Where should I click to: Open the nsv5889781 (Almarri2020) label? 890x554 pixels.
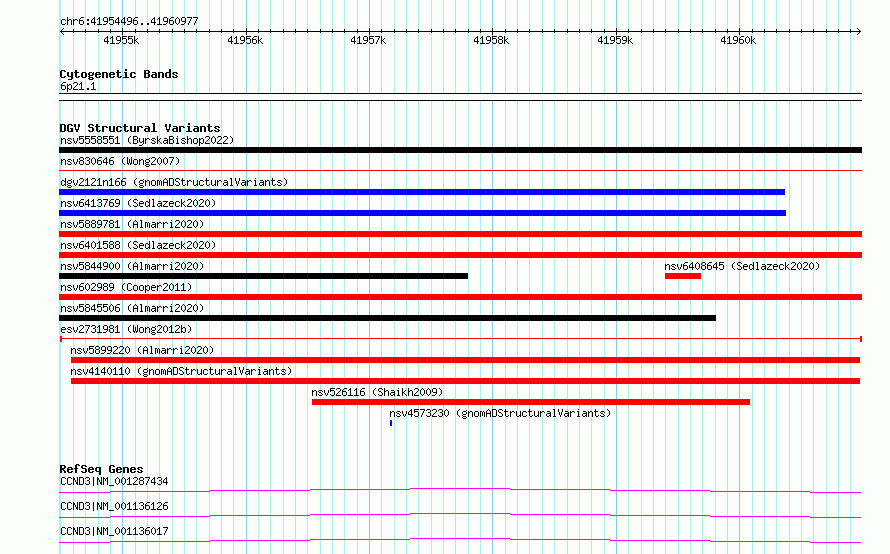pyautogui.click(x=132, y=224)
